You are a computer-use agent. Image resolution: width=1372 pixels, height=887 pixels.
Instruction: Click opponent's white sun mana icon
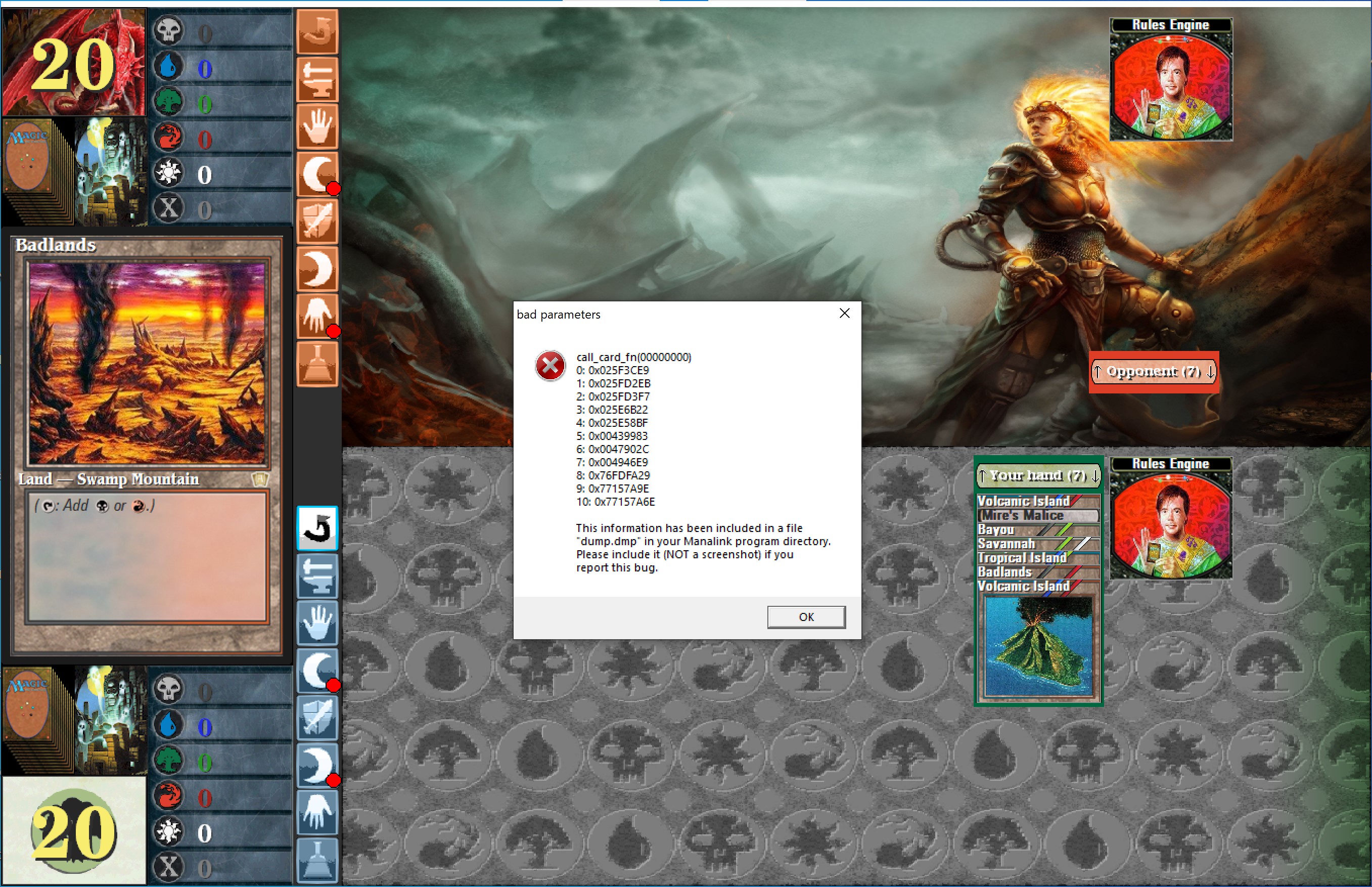169,172
